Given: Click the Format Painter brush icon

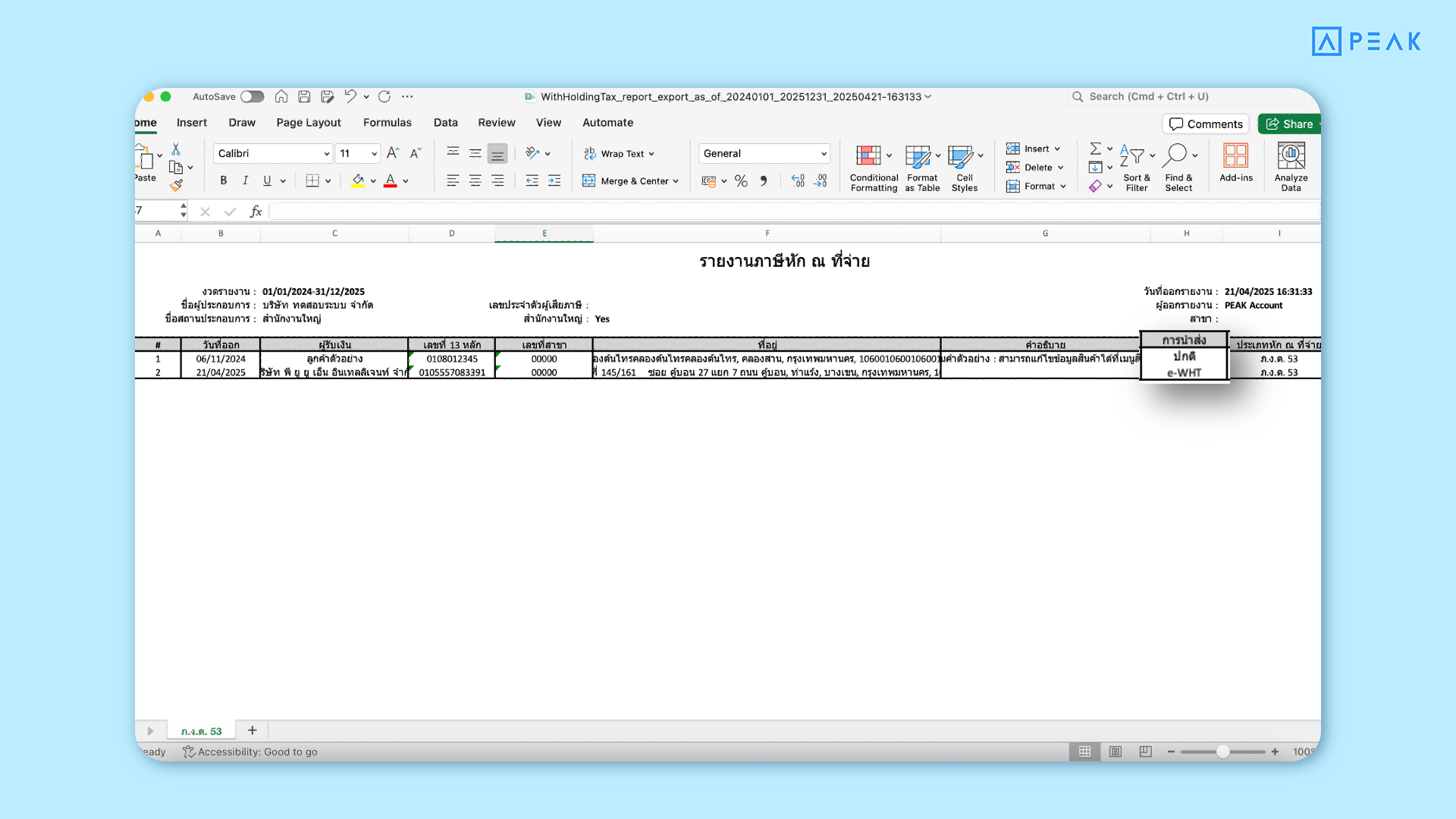Looking at the screenshot, I should (x=176, y=185).
